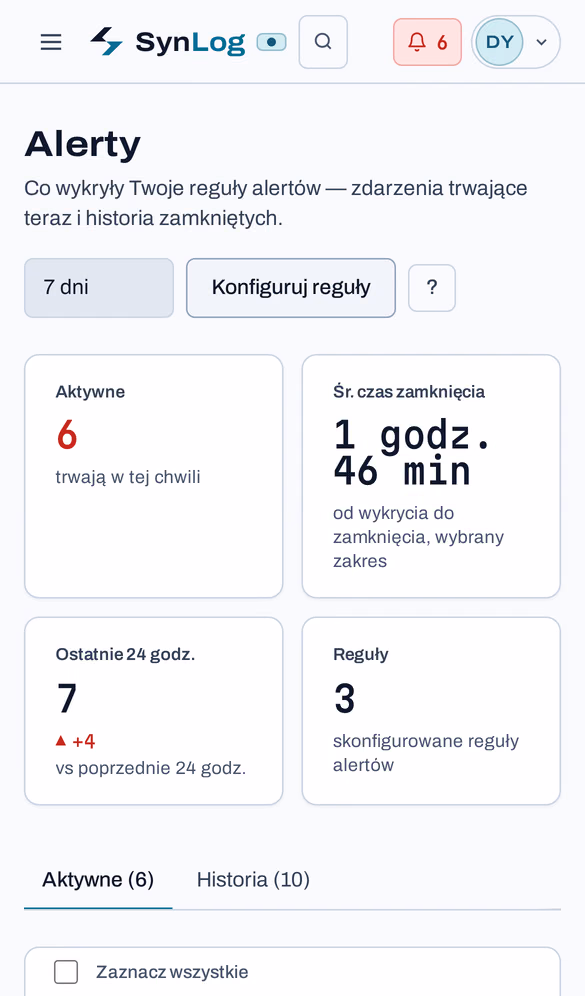Open the Aktywne summary card

(154, 476)
